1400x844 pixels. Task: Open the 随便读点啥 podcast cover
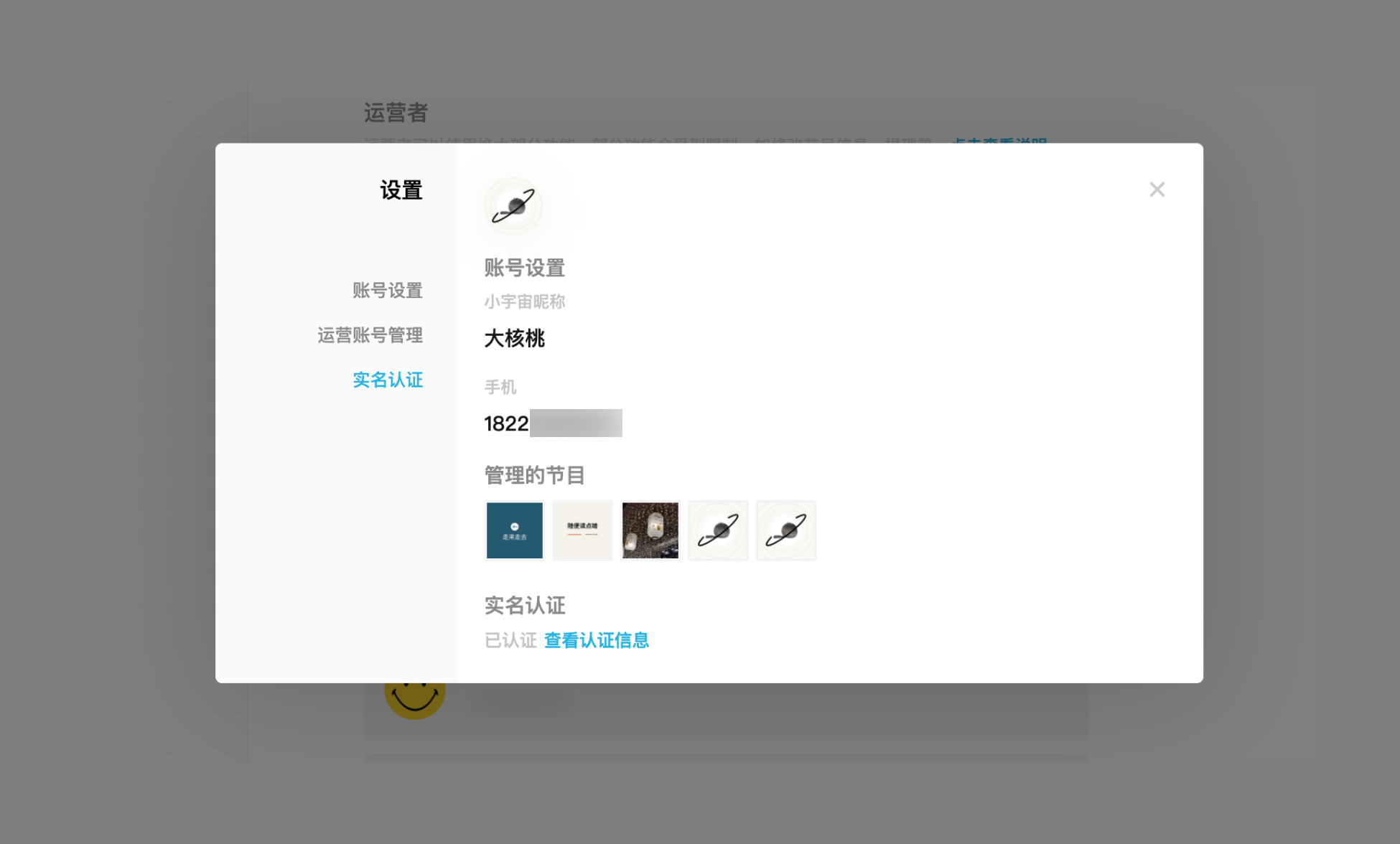582,530
